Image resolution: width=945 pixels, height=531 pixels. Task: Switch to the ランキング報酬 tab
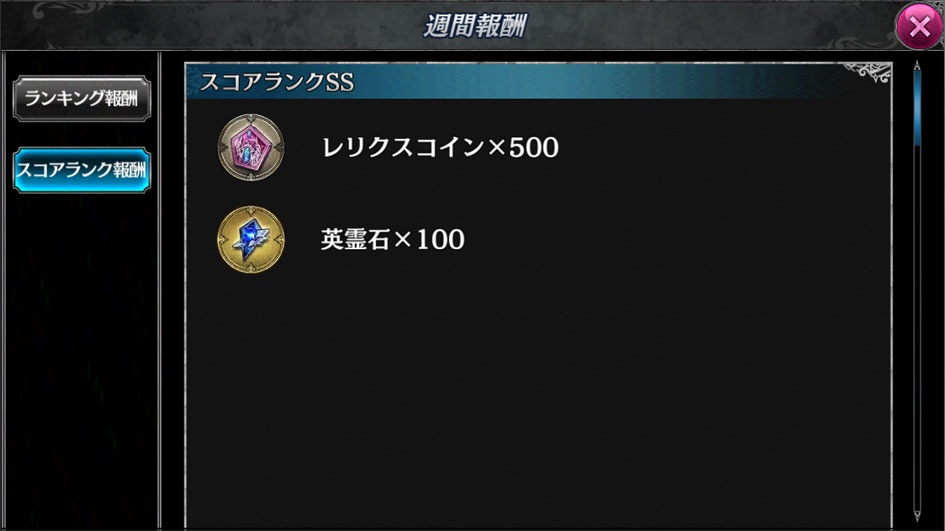click(82, 99)
